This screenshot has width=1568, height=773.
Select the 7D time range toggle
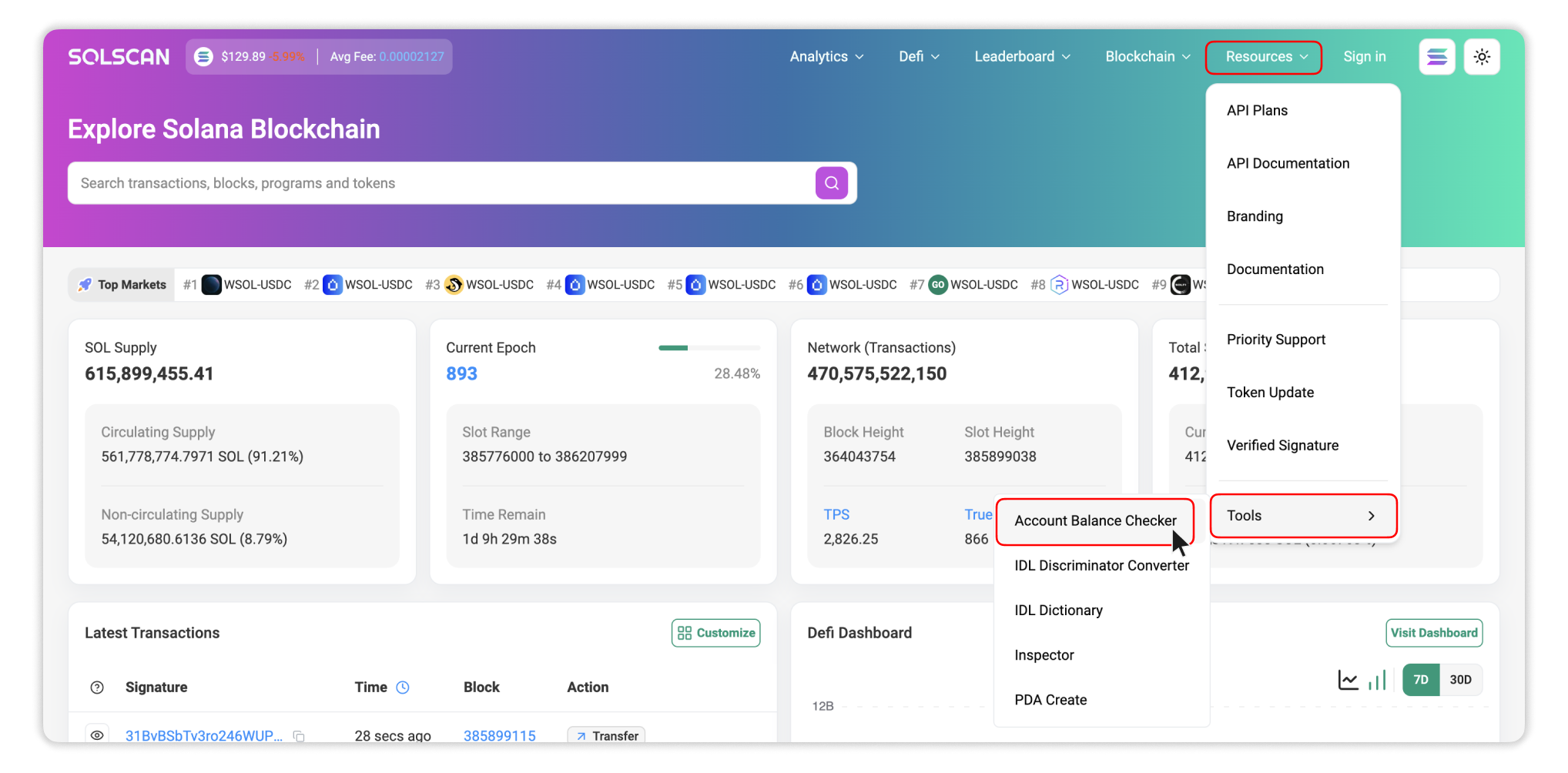tap(1420, 680)
